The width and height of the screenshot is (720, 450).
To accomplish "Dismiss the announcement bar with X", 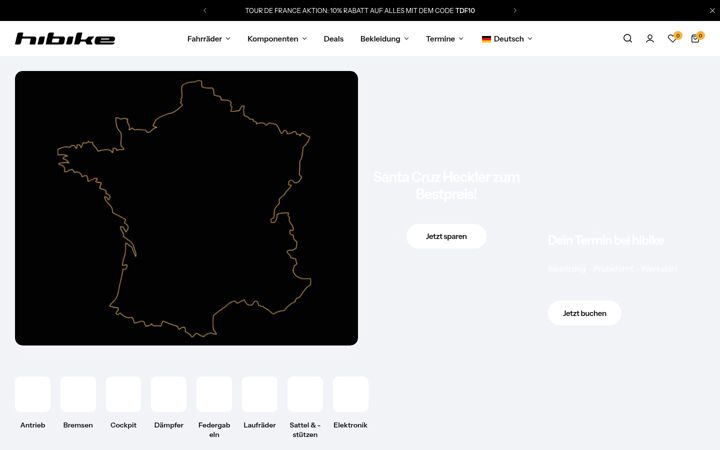I will point(712,11).
